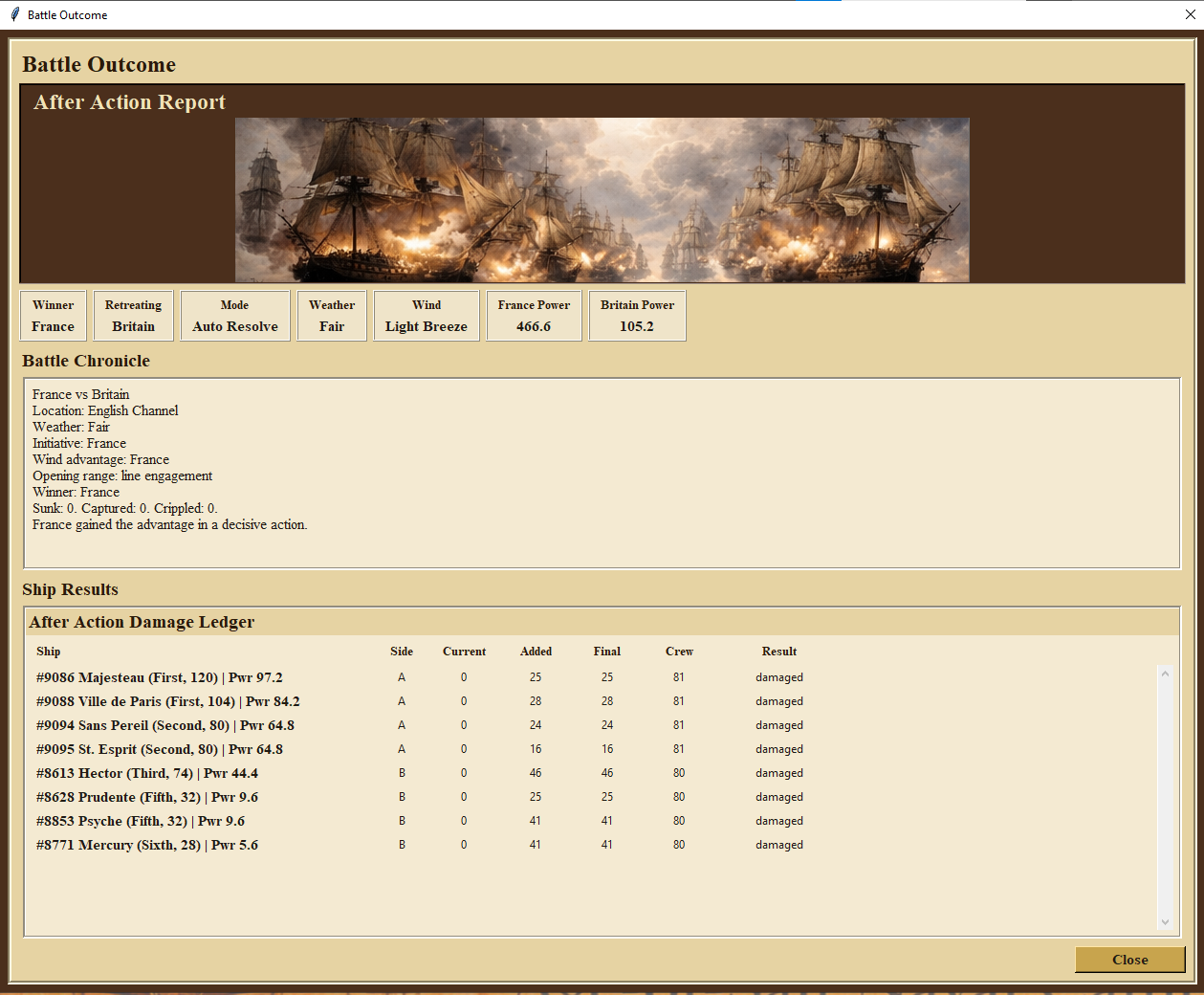This screenshot has width=1204, height=995.
Task: Click the Opening range: line engagement text
Action: coord(122,475)
